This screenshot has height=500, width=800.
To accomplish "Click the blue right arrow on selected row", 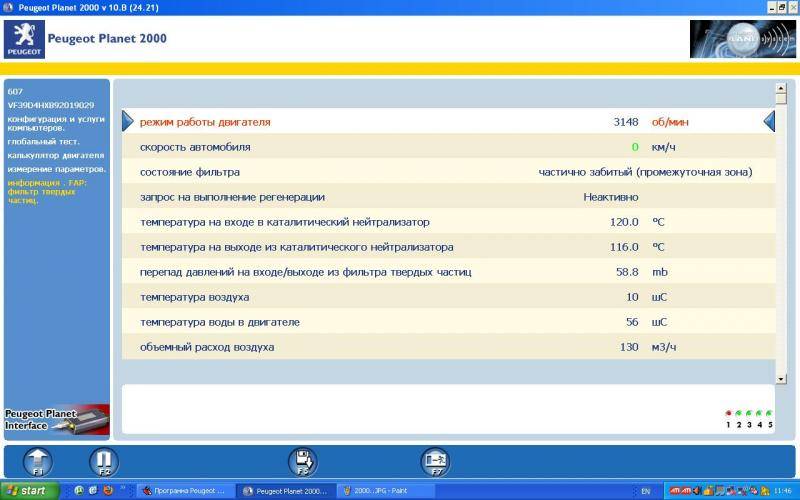I will pyautogui.click(x=127, y=121).
